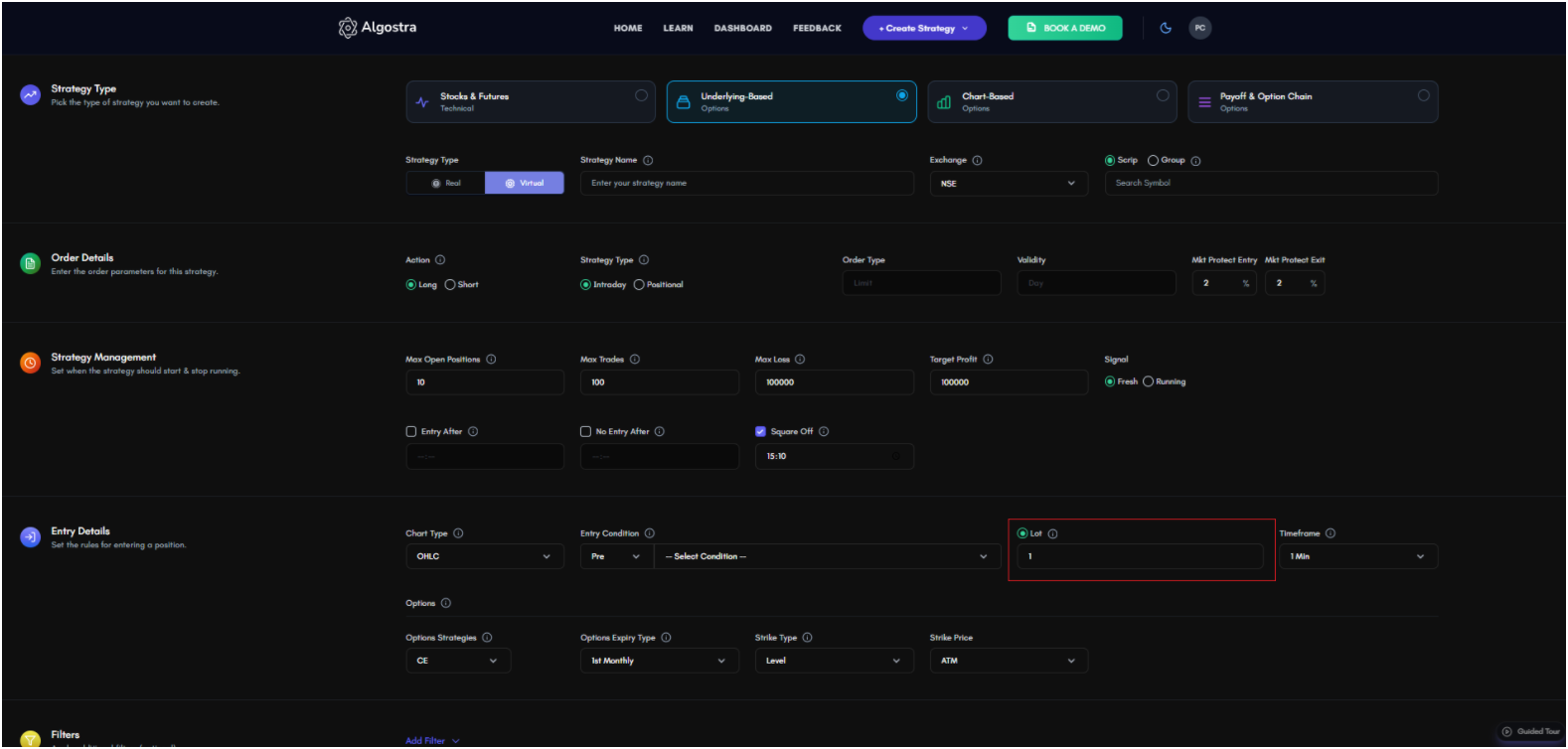
Task: Enable No Entry After checkbox
Action: click(x=585, y=431)
